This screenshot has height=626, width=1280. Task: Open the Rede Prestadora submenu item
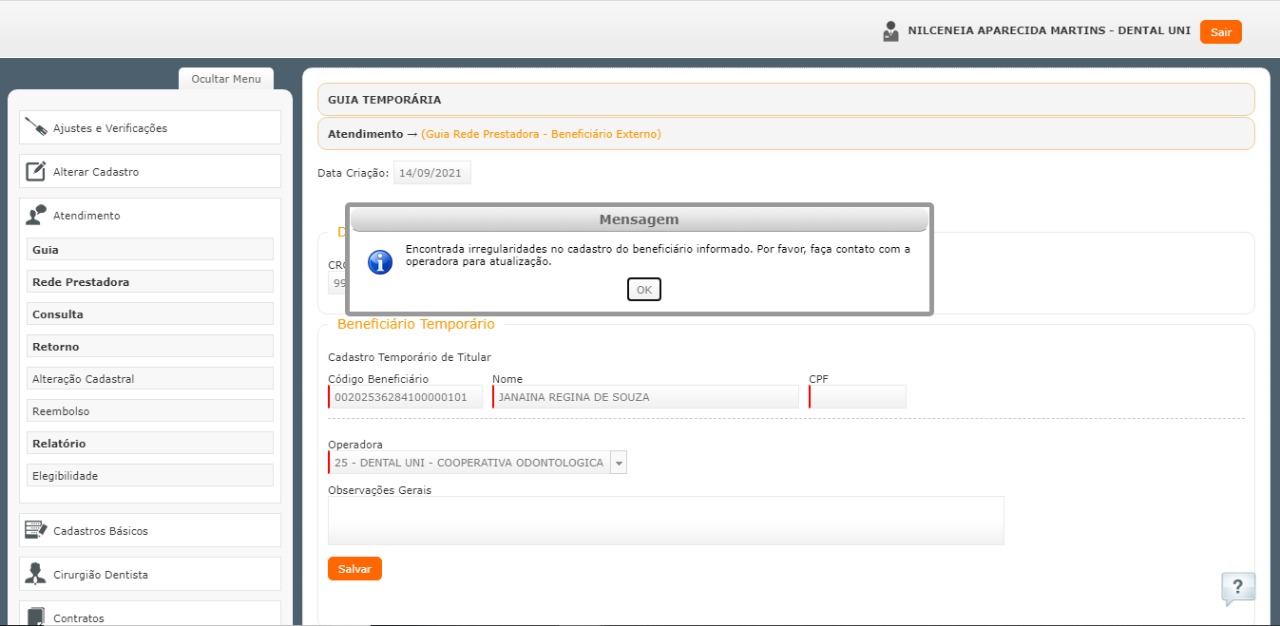pyautogui.click(x=150, y=282)
